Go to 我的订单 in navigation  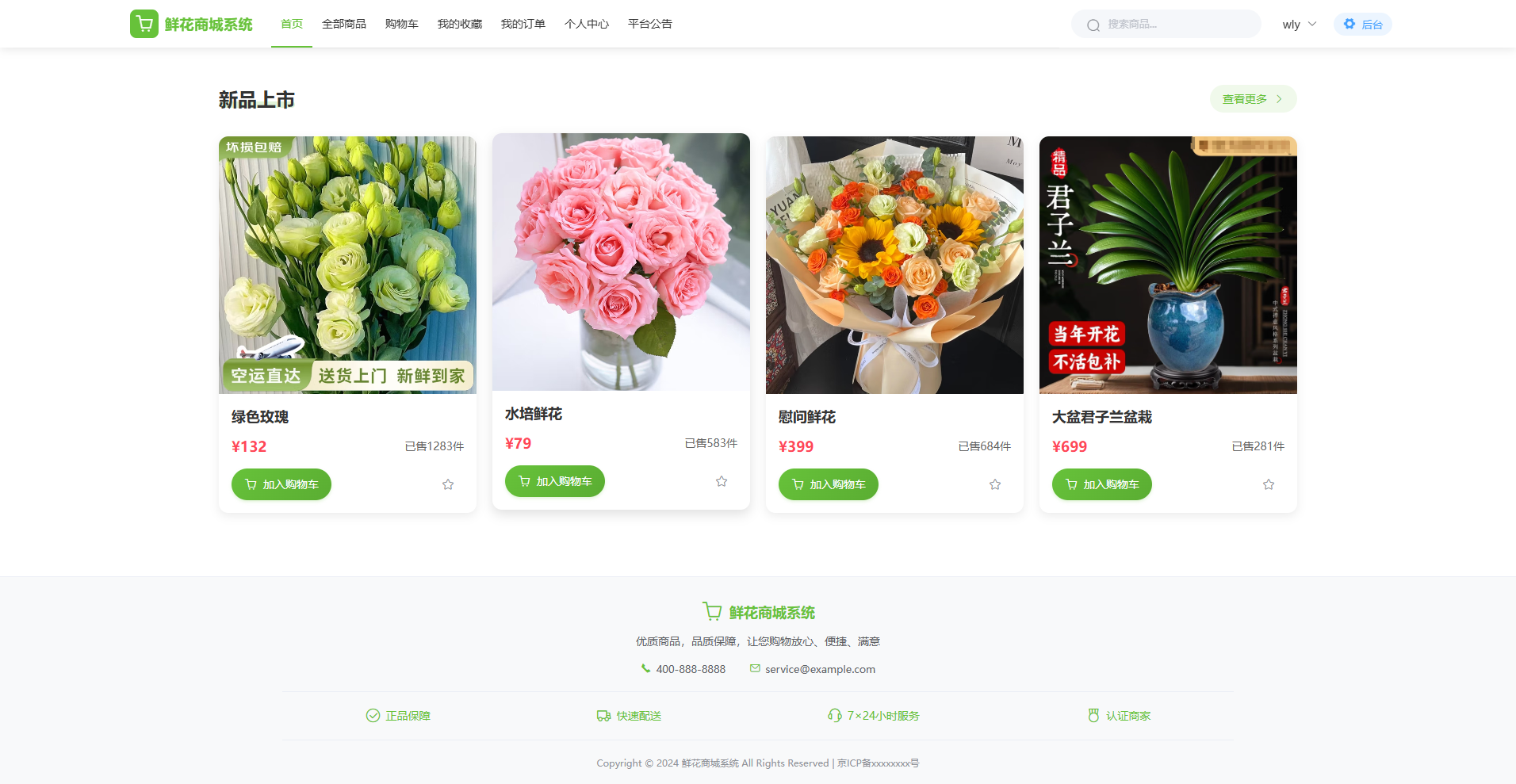pyautogui.click(x=523, y=24)
